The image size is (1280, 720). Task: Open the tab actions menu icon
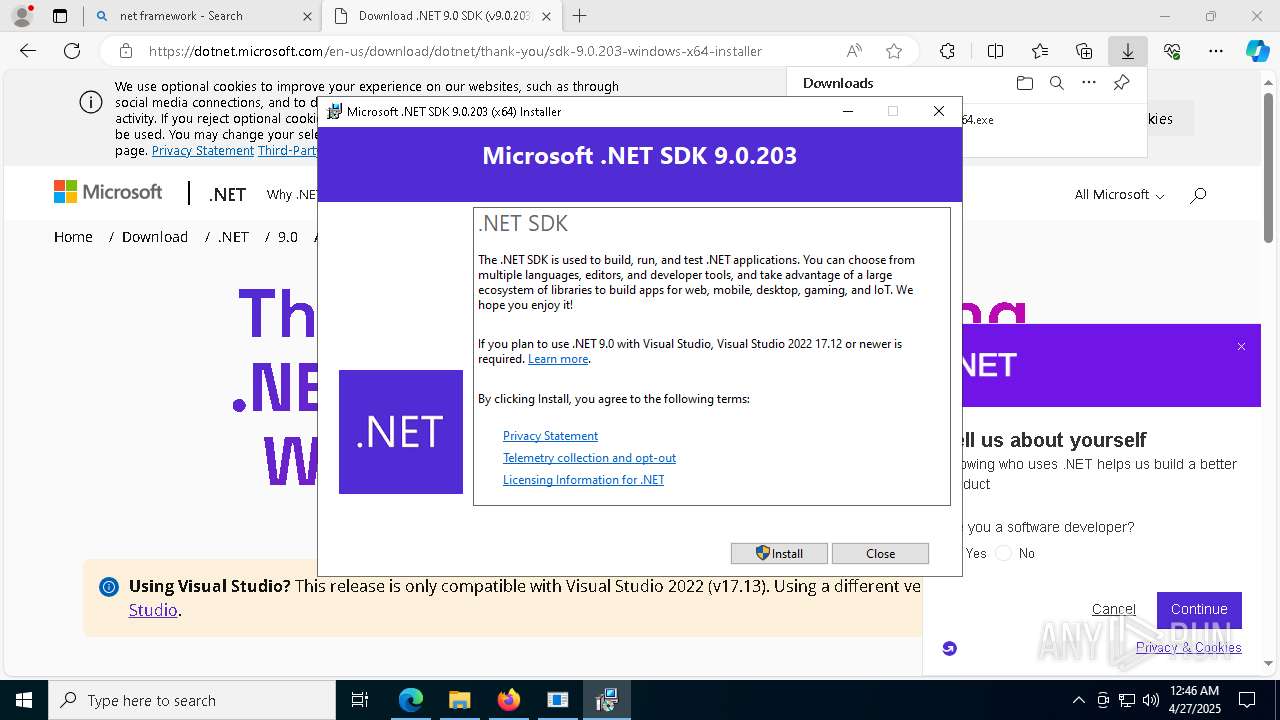(60, 16)
